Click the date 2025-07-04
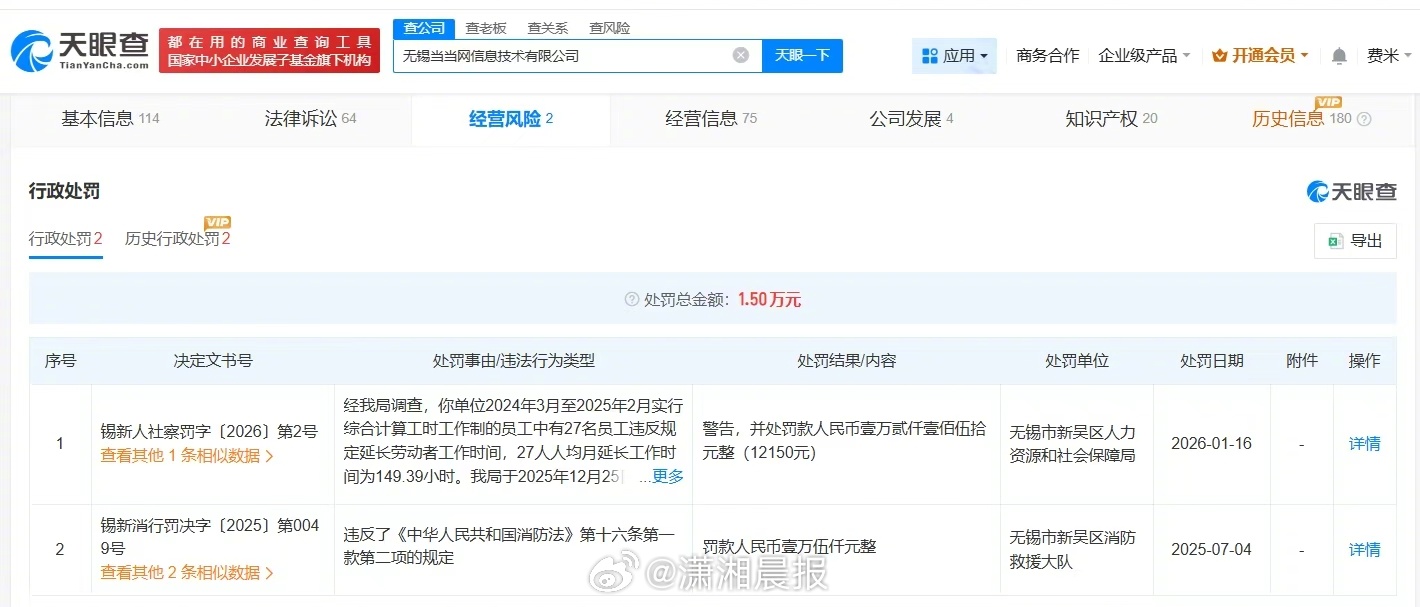Screen dimensions: 1420x607 tap(1211, 549)
